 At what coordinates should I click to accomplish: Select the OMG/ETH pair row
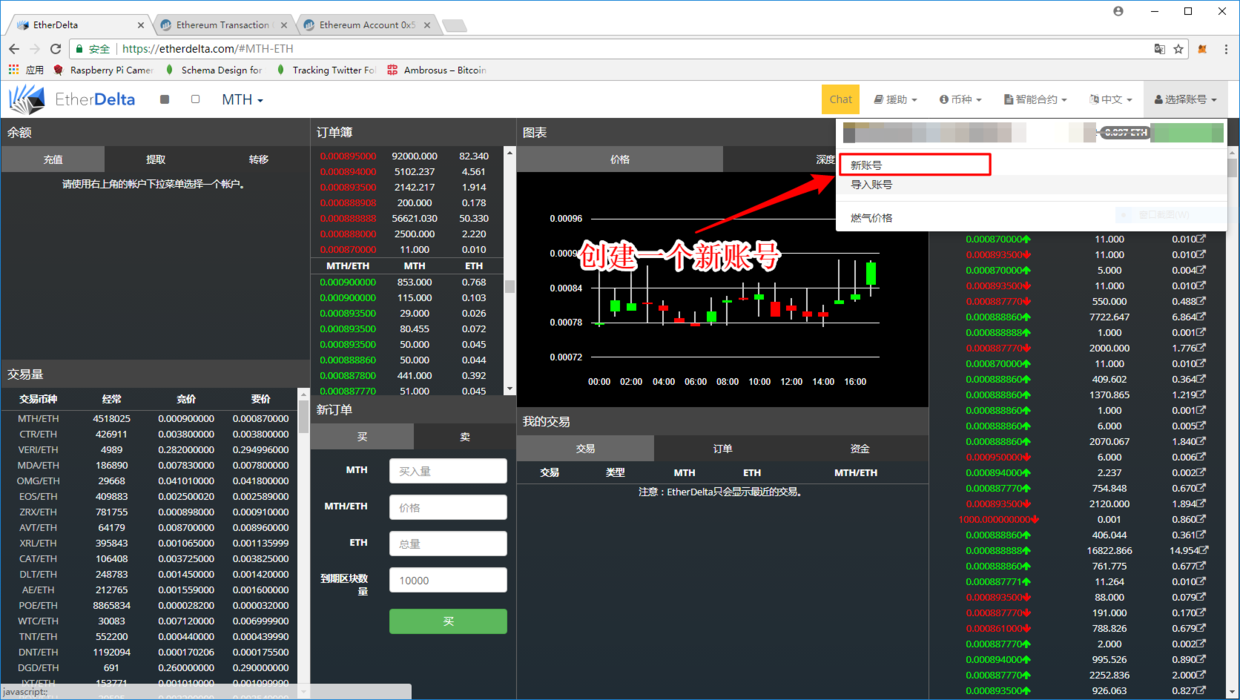(150, 481)
